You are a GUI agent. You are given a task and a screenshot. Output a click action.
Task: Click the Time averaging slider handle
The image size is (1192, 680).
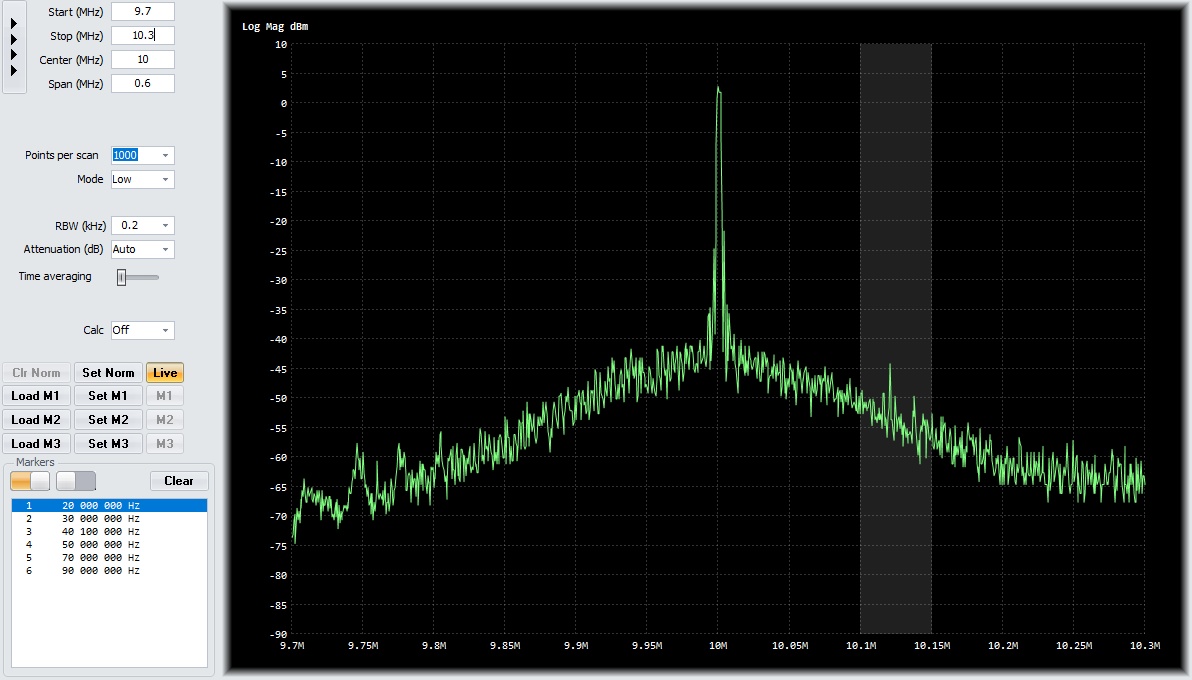121,278
